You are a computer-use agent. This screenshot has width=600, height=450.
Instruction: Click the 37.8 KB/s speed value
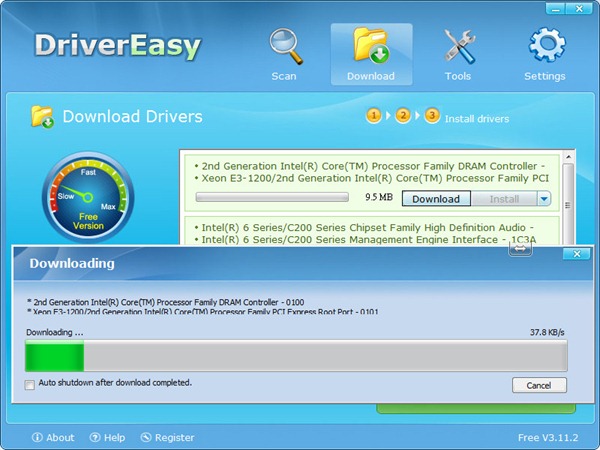[x=547, y=332]
